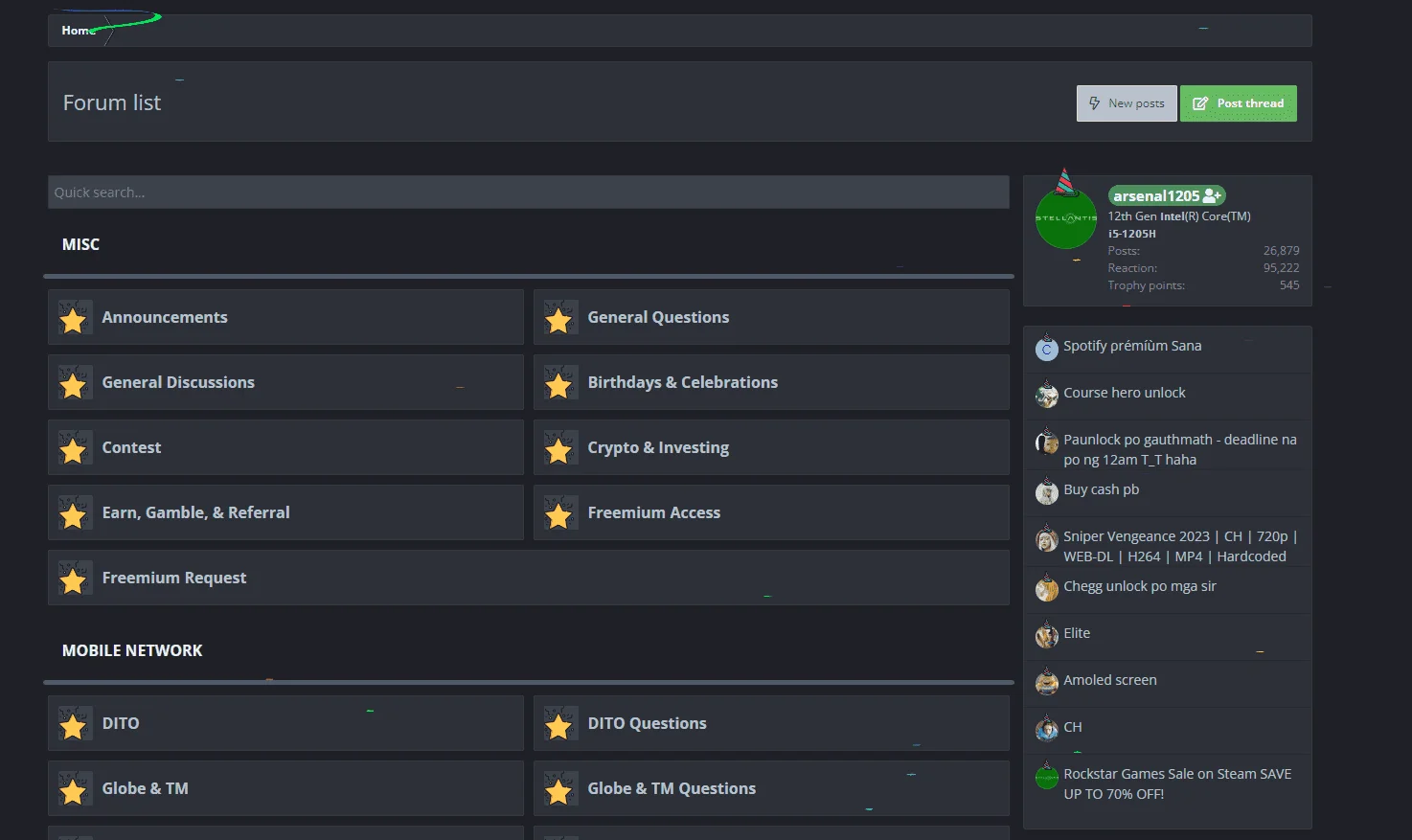Click the General Questions star icon
This screenshot has width=1412, height=840.
(x=560, y=318)
